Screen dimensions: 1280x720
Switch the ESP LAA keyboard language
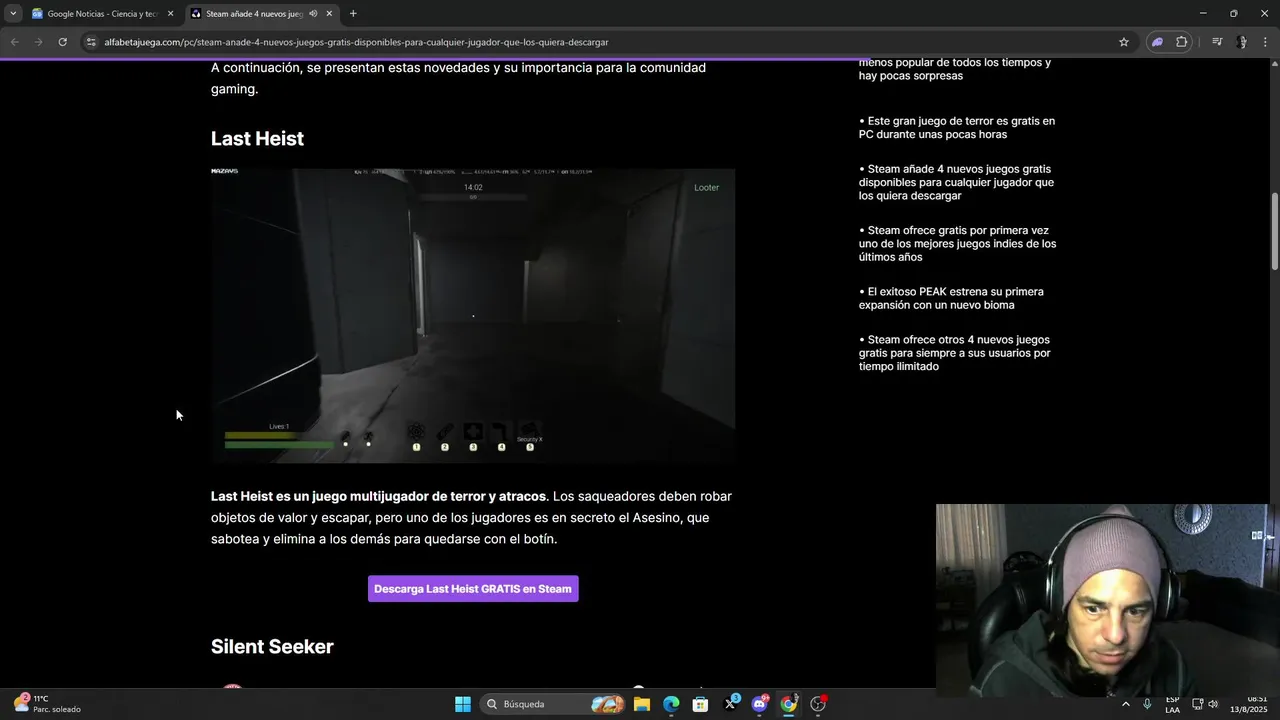coord(1172,704)
